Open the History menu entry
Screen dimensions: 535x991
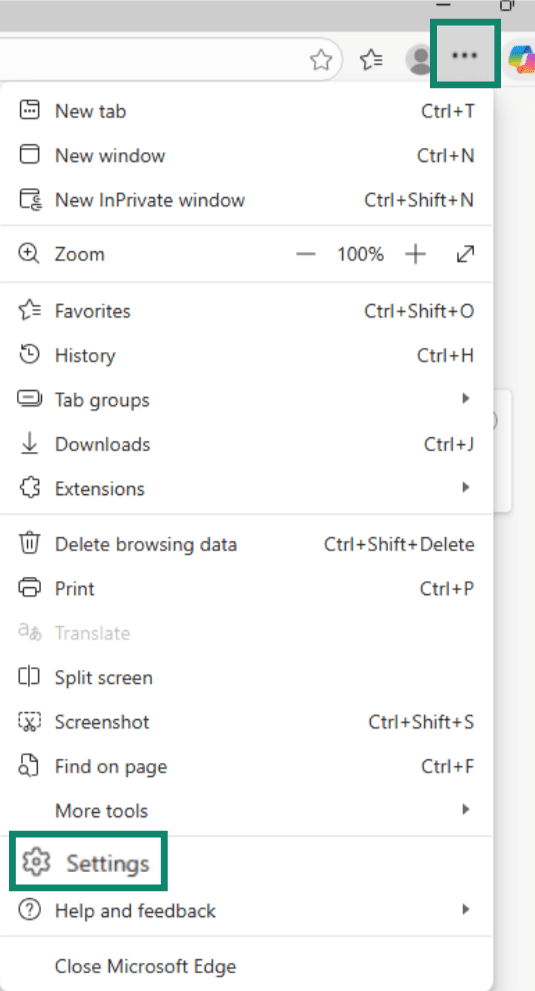point(247,355)
